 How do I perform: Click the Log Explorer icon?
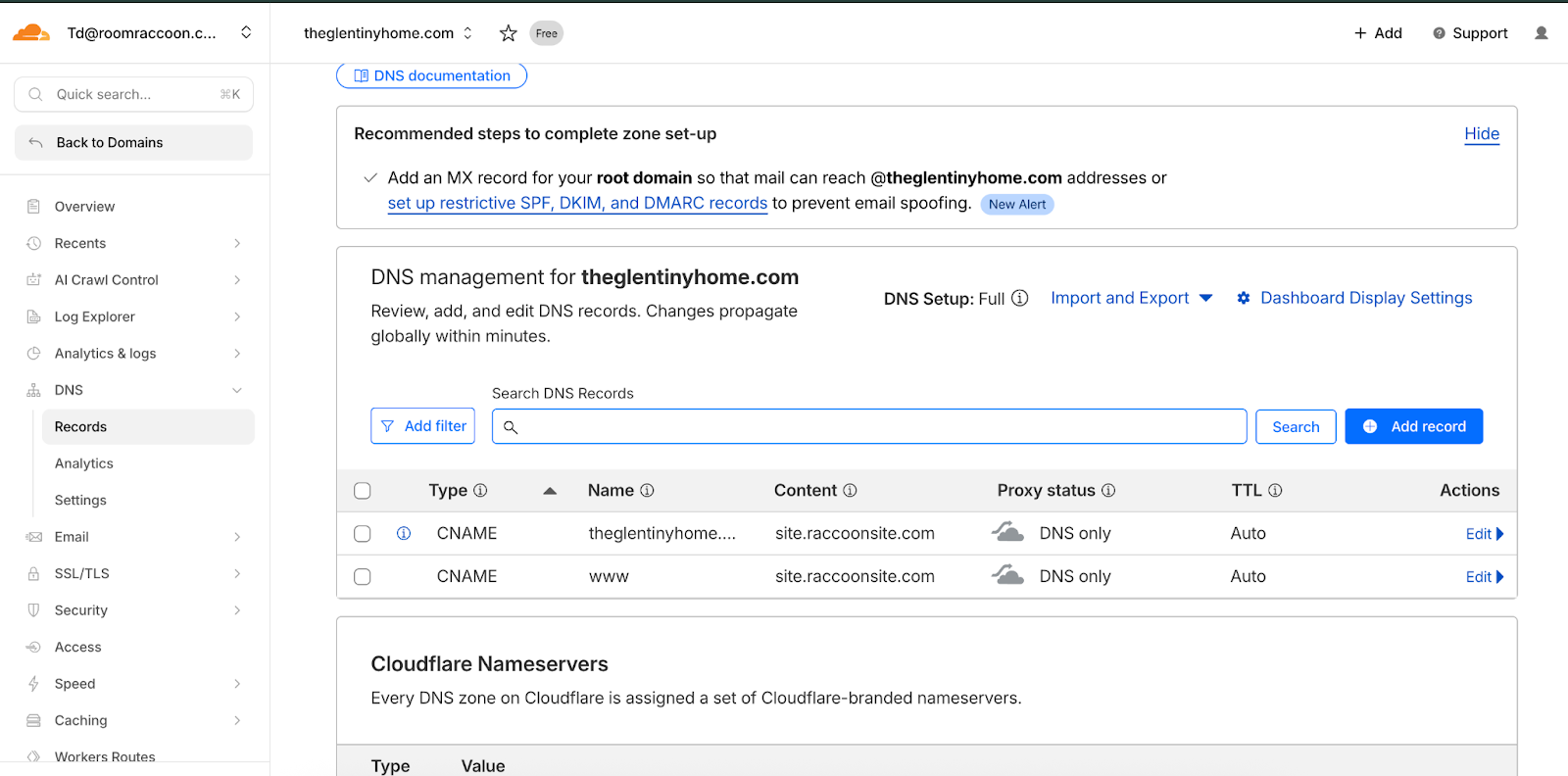pos(34,316)
